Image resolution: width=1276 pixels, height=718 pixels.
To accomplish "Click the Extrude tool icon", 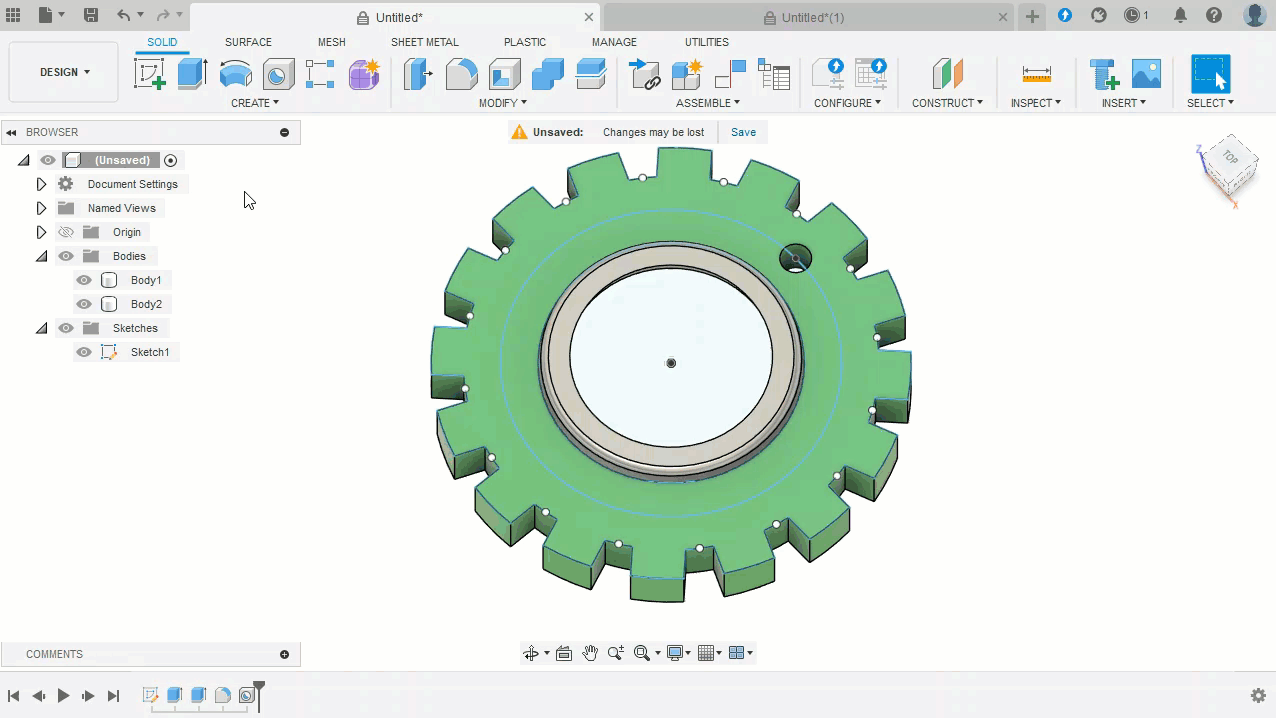I will (x=192, y=74).
